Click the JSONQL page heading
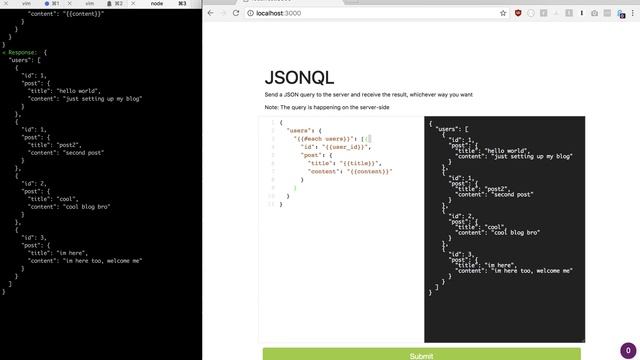640x360 pixels. pyautogui.click(x=299, y=78)
